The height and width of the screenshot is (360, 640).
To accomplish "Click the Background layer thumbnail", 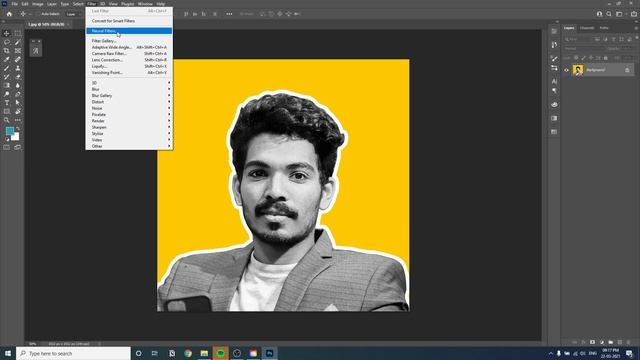I will point(578,70).
